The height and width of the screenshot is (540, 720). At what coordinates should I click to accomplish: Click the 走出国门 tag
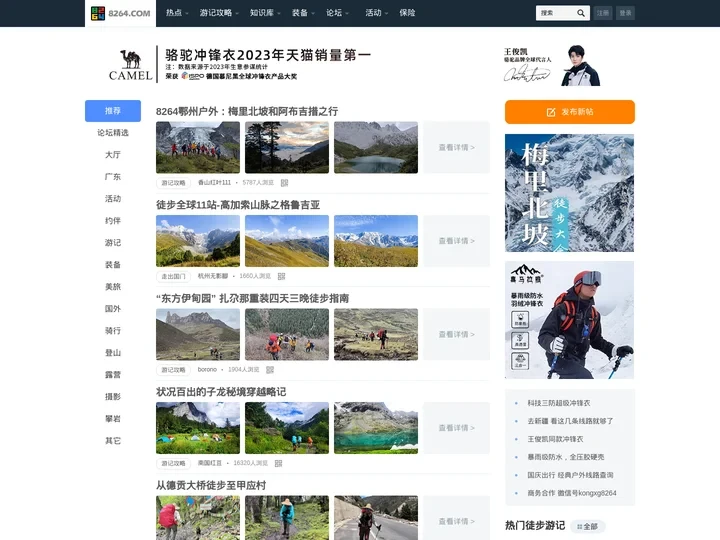click(x=173, y=276)
